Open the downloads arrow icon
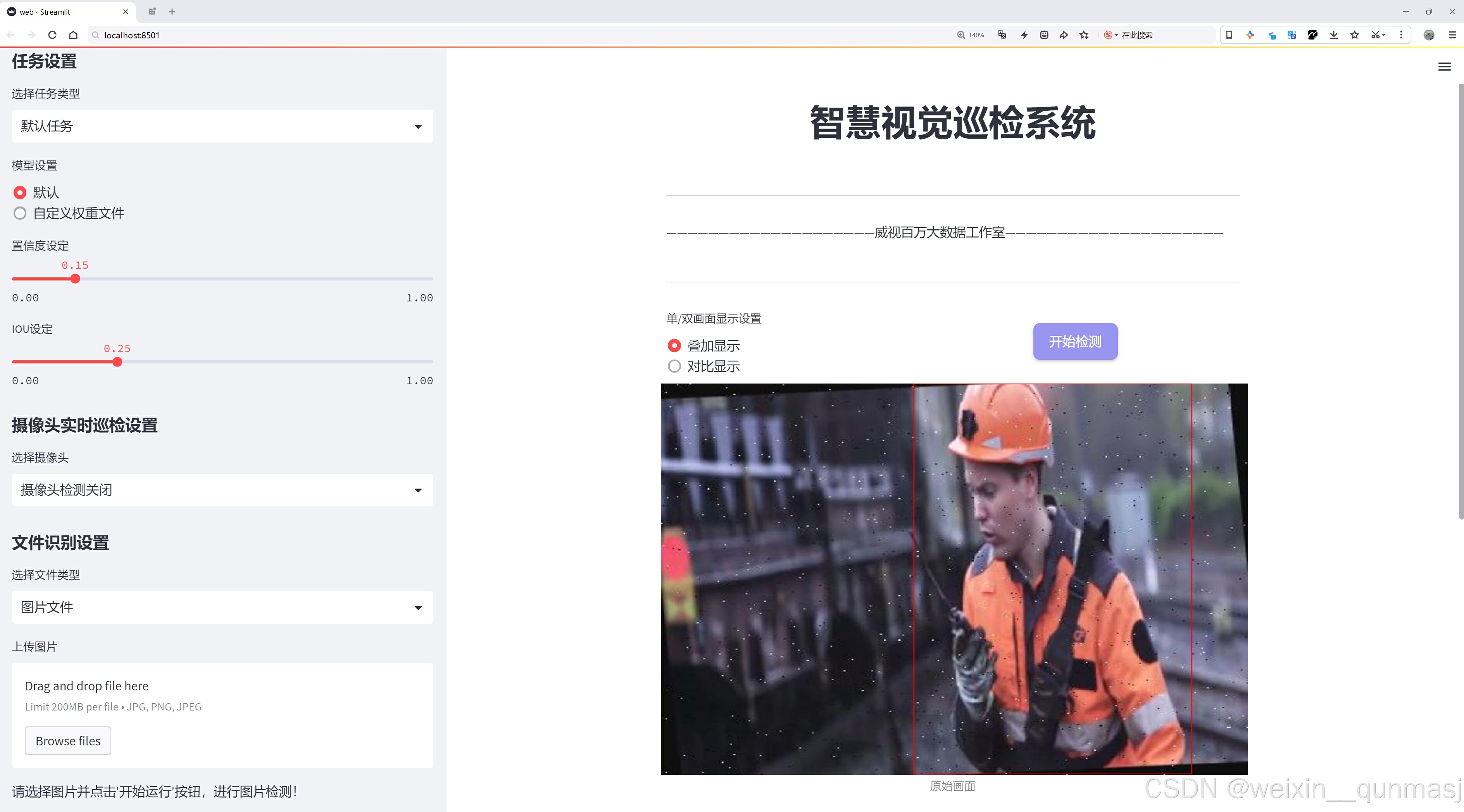Screen dimensions: 1464x812 (1333, 35)
